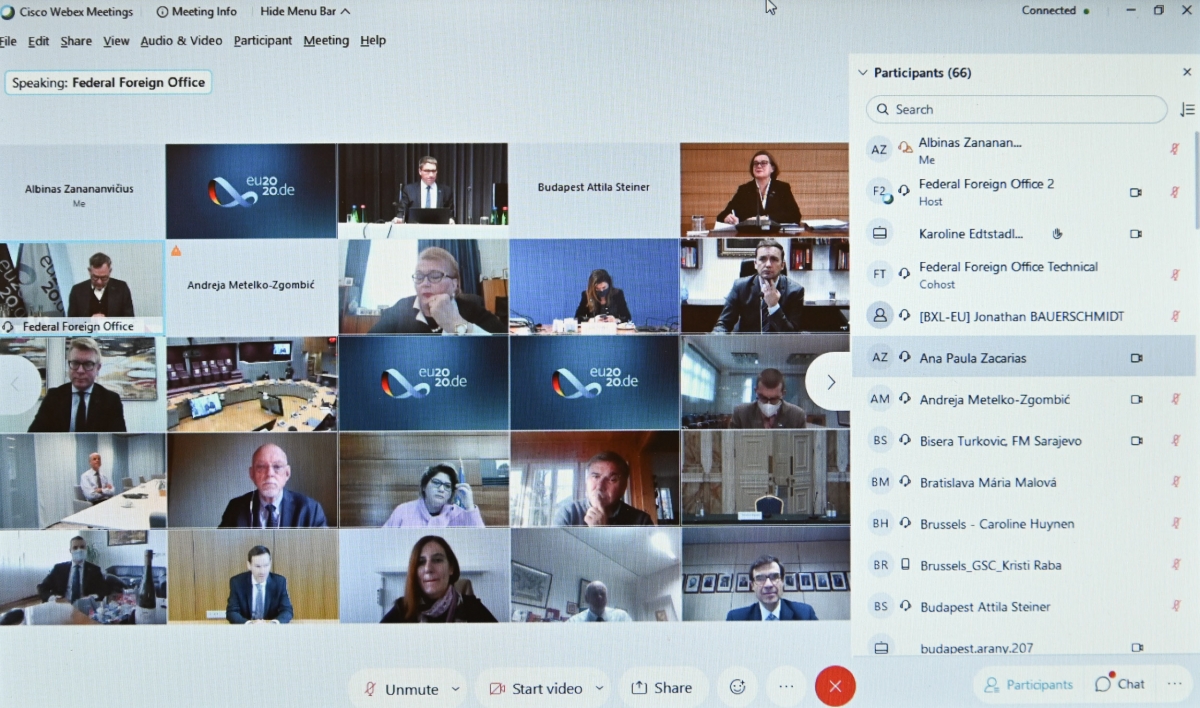Image resolution: width=1200 pixels, height=708 pixels.
Task: Click the participant Search field
Action: click(1017, 109)
